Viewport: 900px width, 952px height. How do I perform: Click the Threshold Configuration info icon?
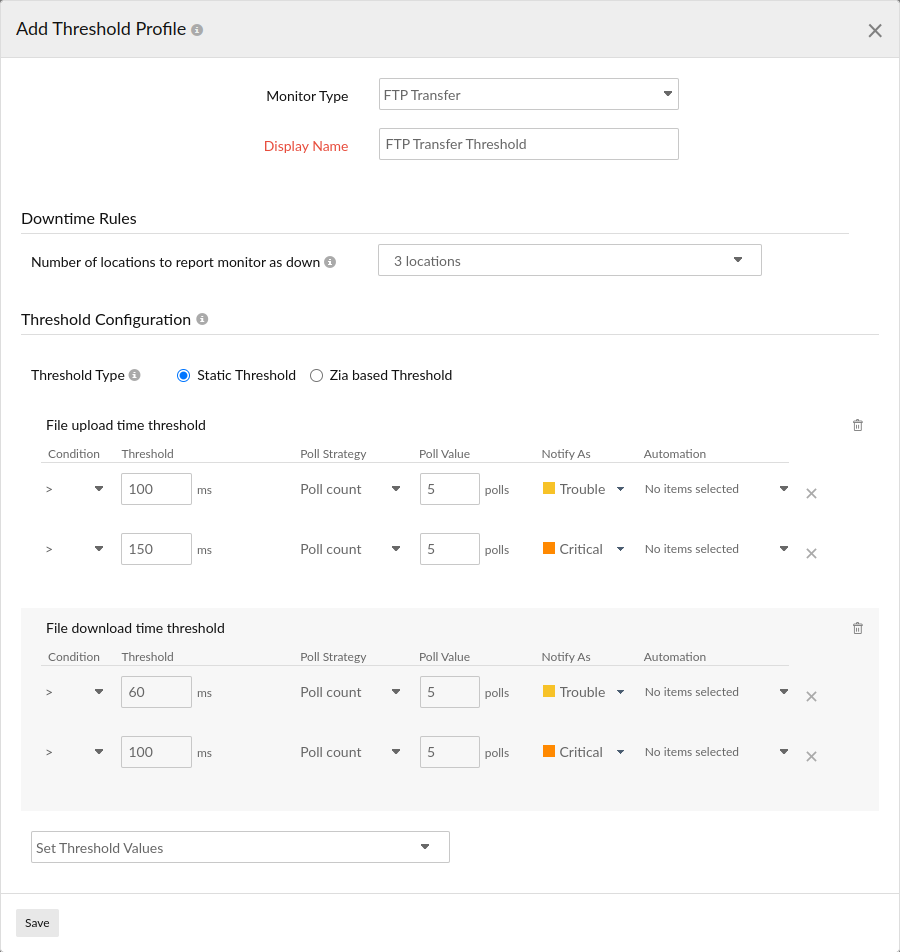point(202,319)
